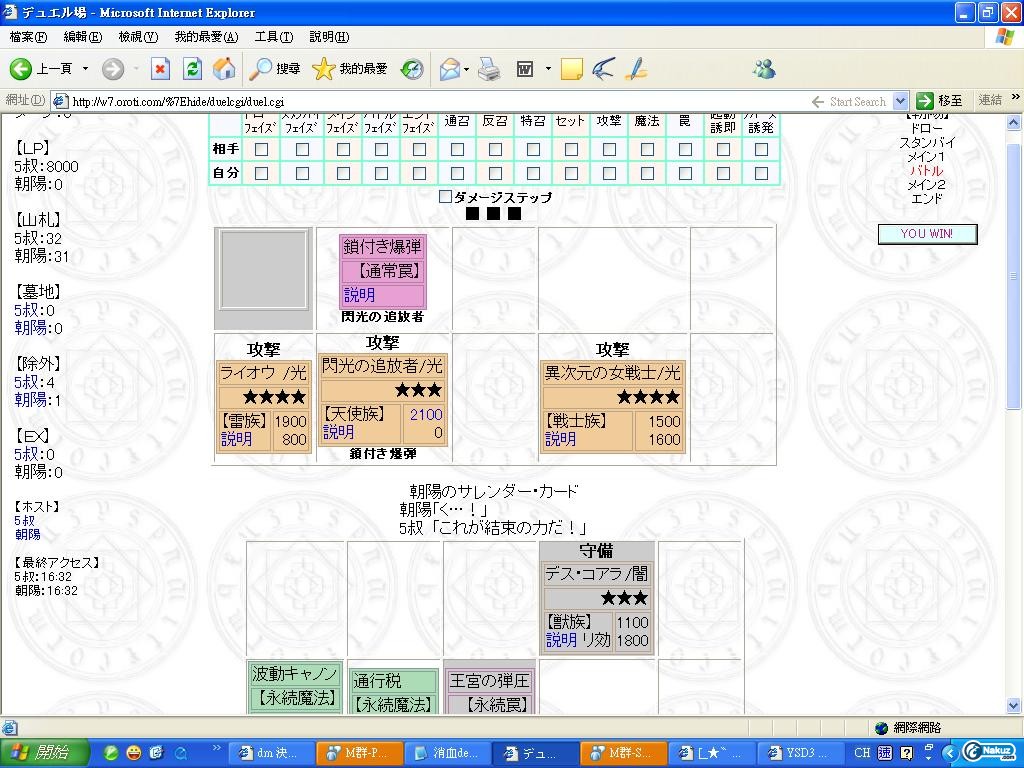Screen dimensions: 1024x768
Task: Open 説明 link on 異次元の女戦士 card
Action: tap(560, 440)
